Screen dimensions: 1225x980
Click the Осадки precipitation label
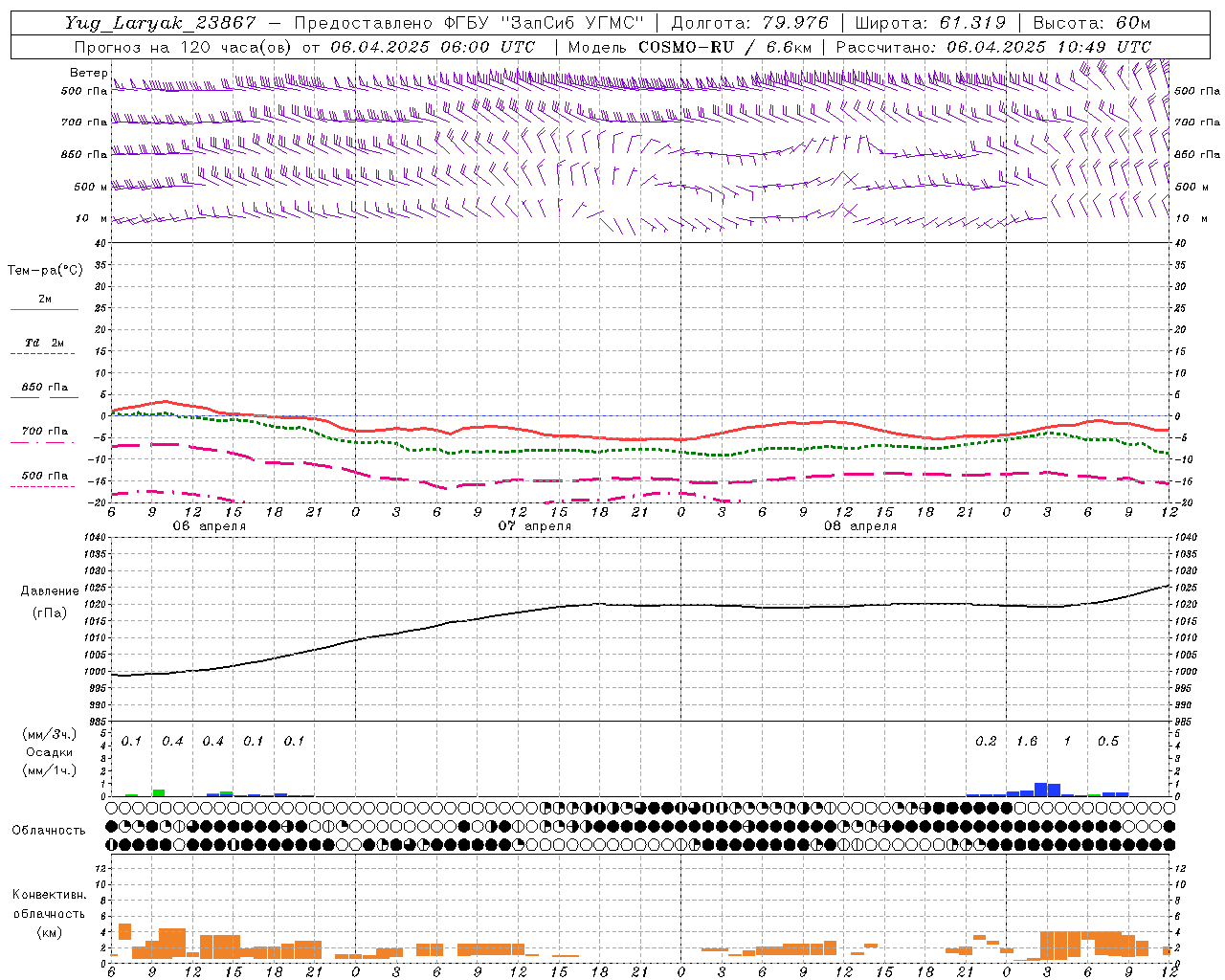pos(49,753)
